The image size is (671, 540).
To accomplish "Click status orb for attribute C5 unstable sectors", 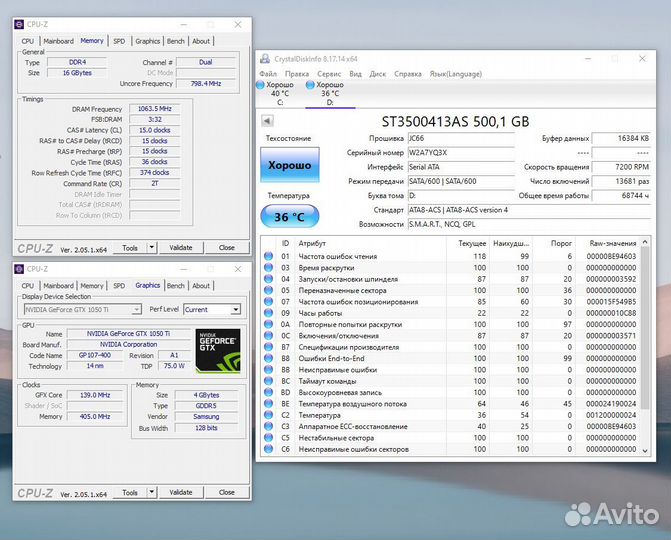I will click(268, 438).
